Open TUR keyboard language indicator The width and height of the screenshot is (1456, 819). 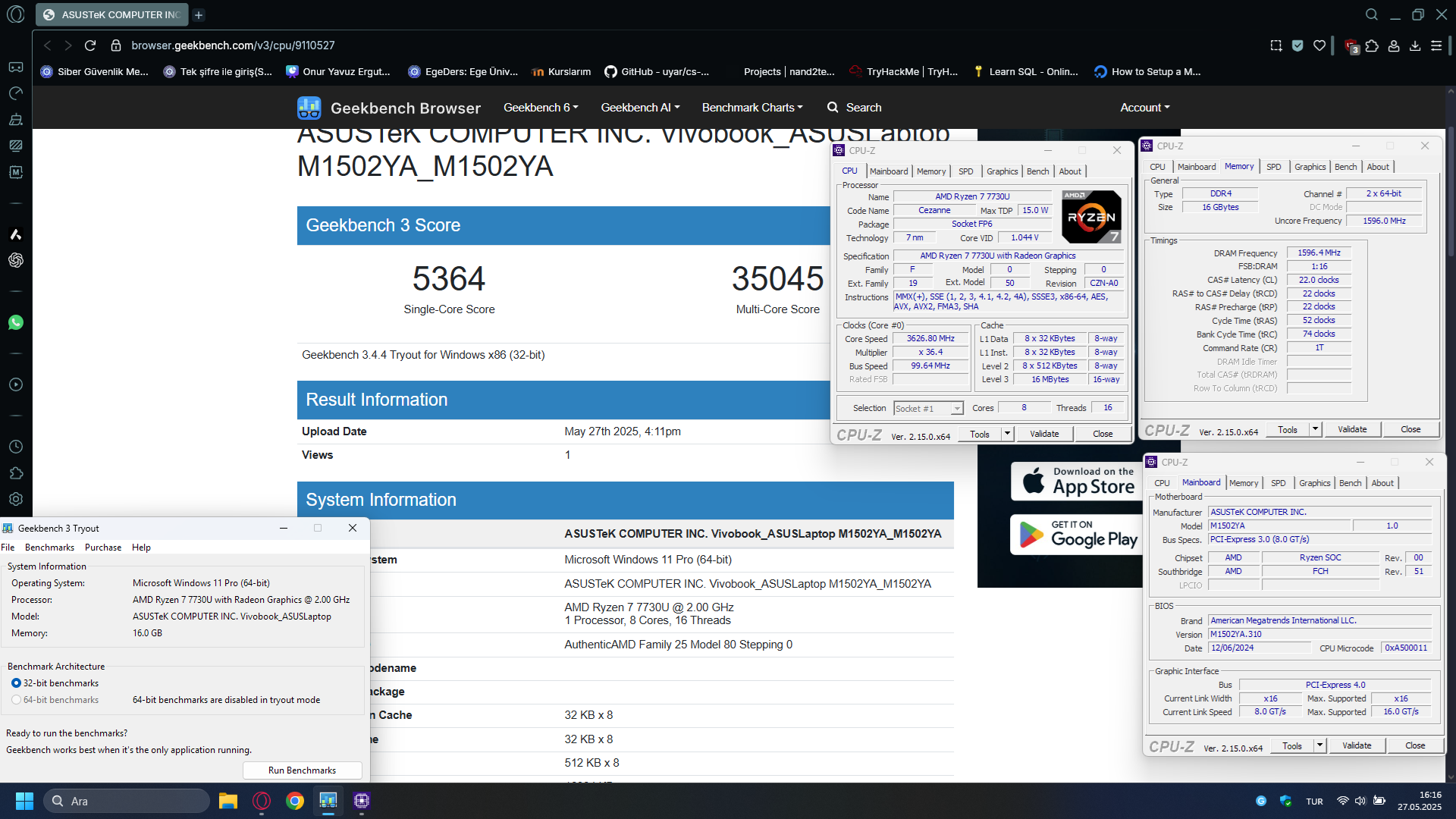click(x=1314, y=802)
